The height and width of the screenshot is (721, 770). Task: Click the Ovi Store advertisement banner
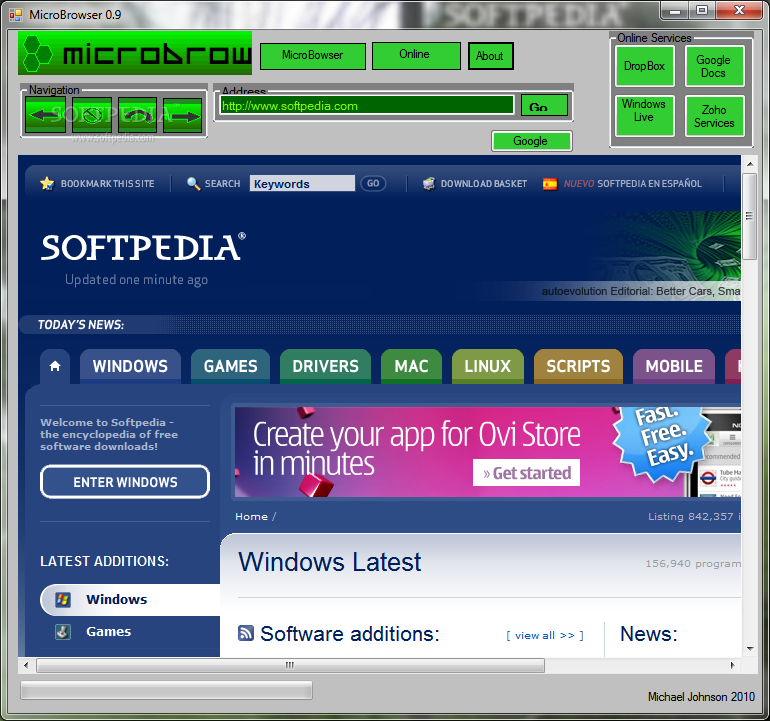point(488,452)
